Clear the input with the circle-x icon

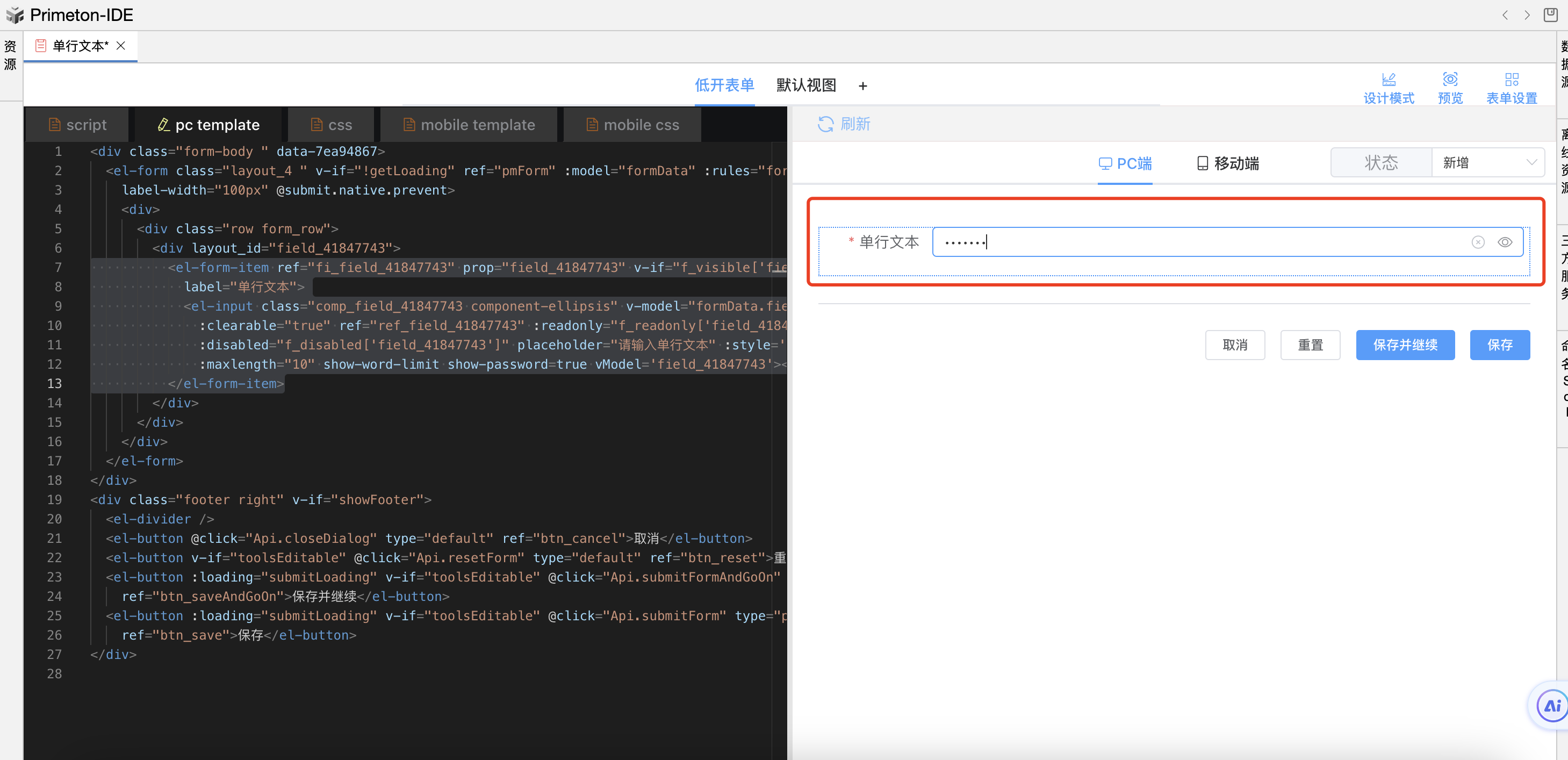(x=1478, y=242)
